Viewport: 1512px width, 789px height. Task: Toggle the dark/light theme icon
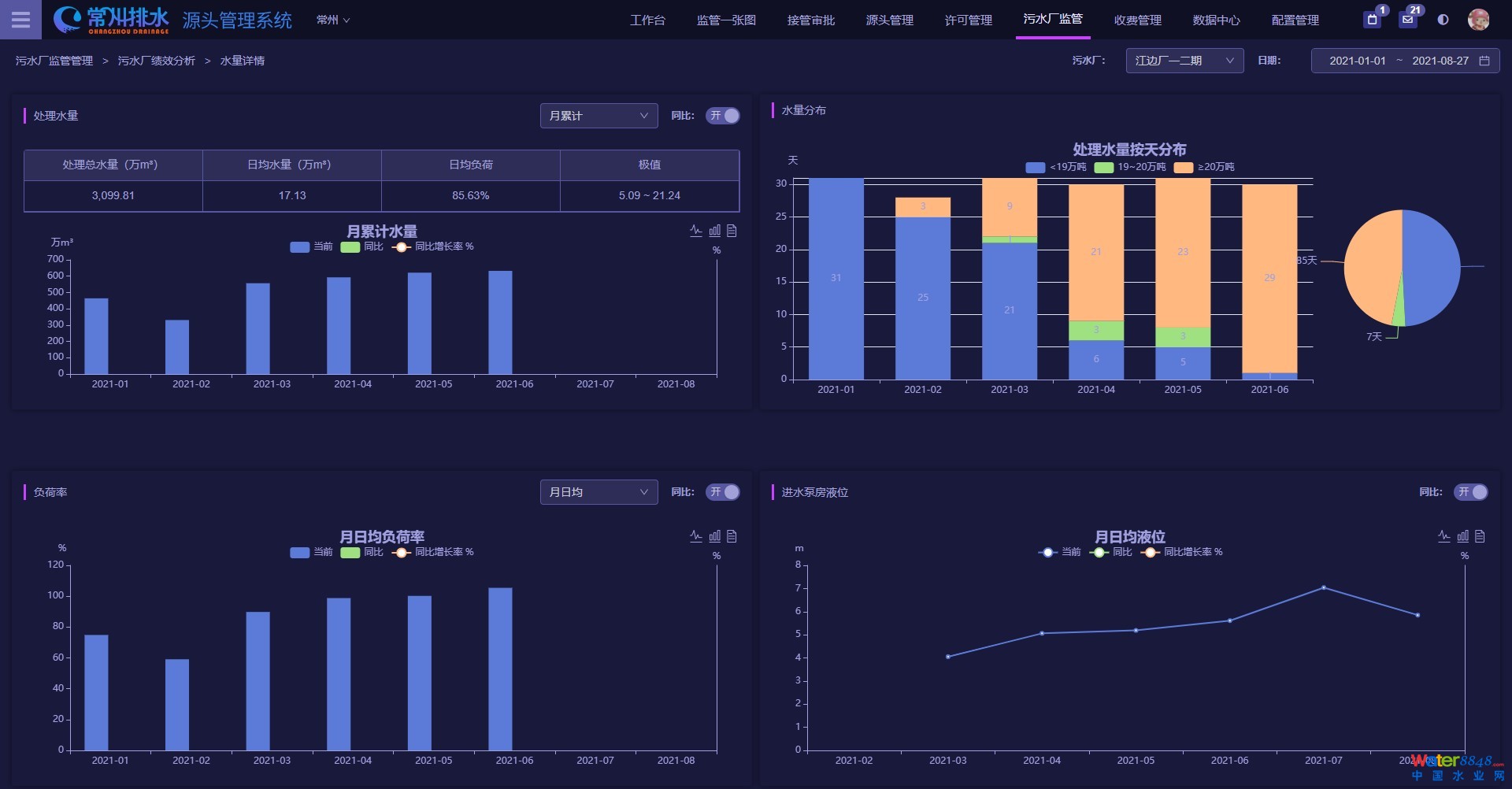click(1443, 20)
